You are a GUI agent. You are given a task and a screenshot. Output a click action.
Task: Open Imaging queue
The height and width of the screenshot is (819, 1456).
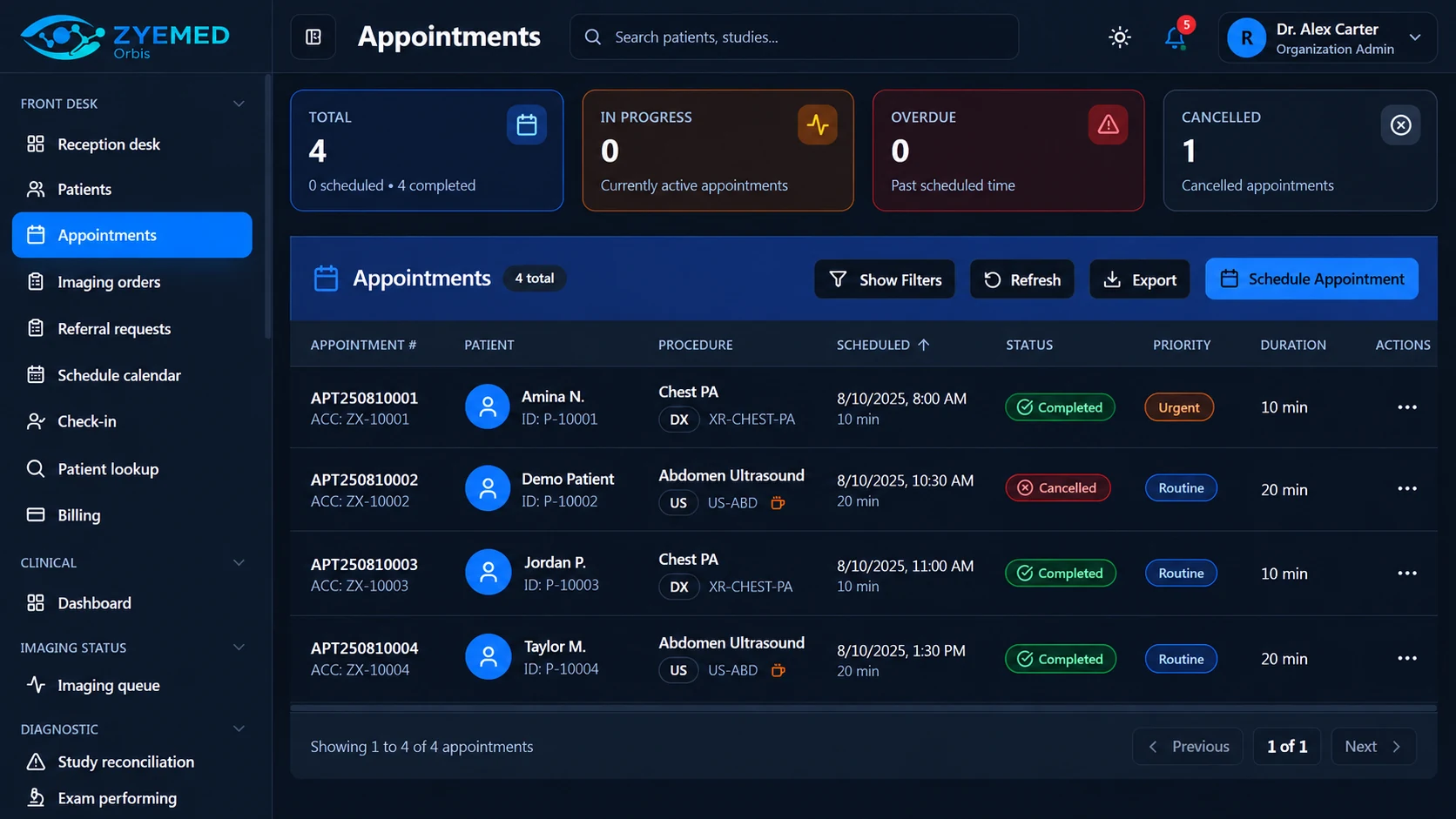(132, 685)
